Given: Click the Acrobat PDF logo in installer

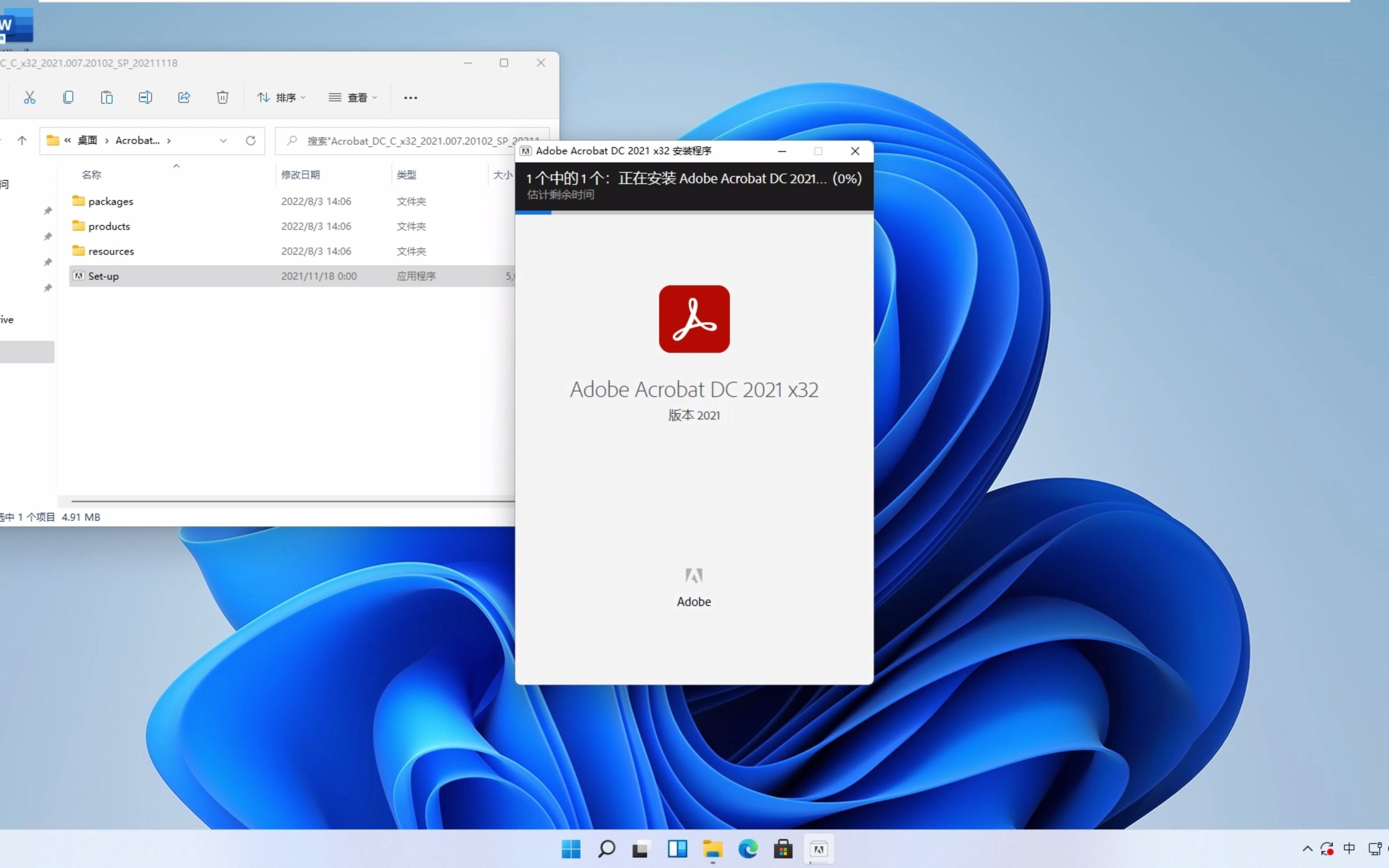Looking at the screenshot, I should (694, 319).
